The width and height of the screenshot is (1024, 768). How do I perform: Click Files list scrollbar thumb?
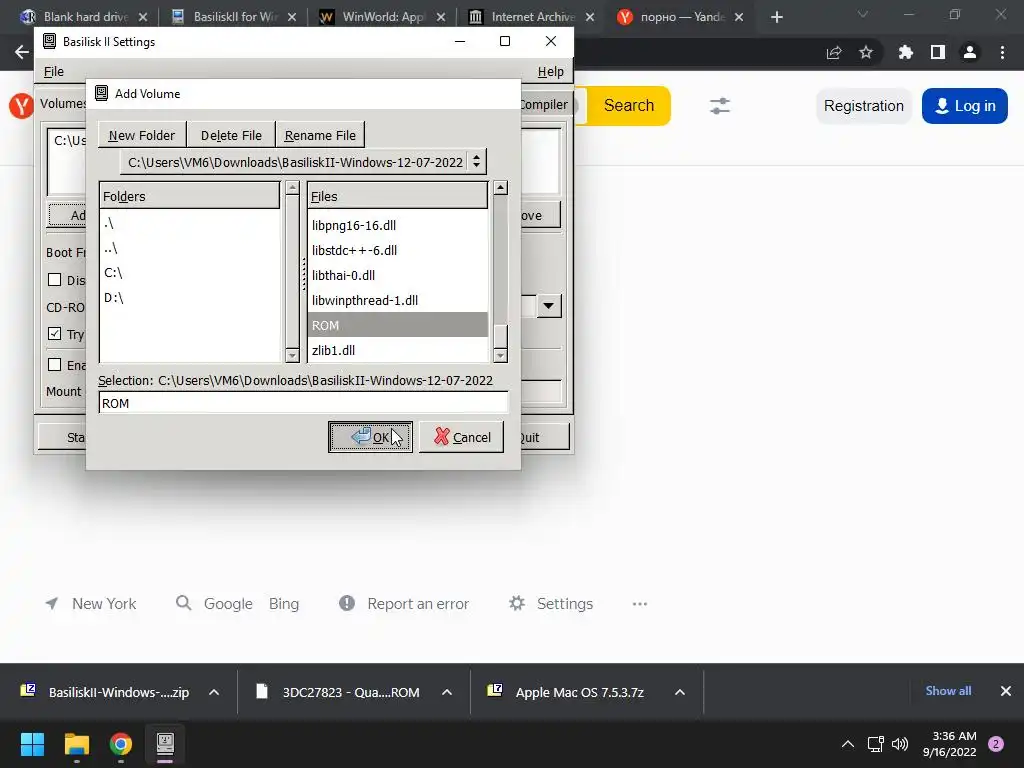coord(500,336)
